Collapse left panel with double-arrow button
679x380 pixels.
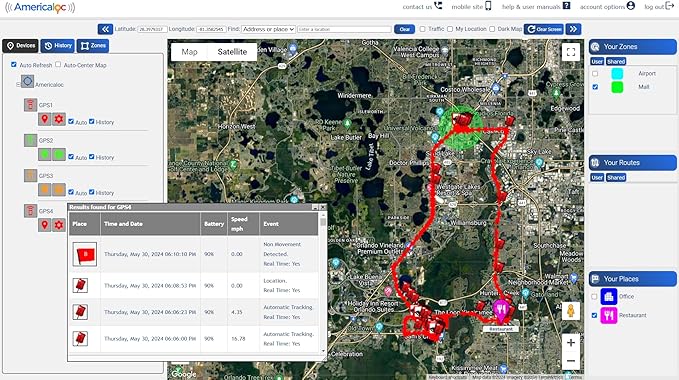(x=105, y=29)
